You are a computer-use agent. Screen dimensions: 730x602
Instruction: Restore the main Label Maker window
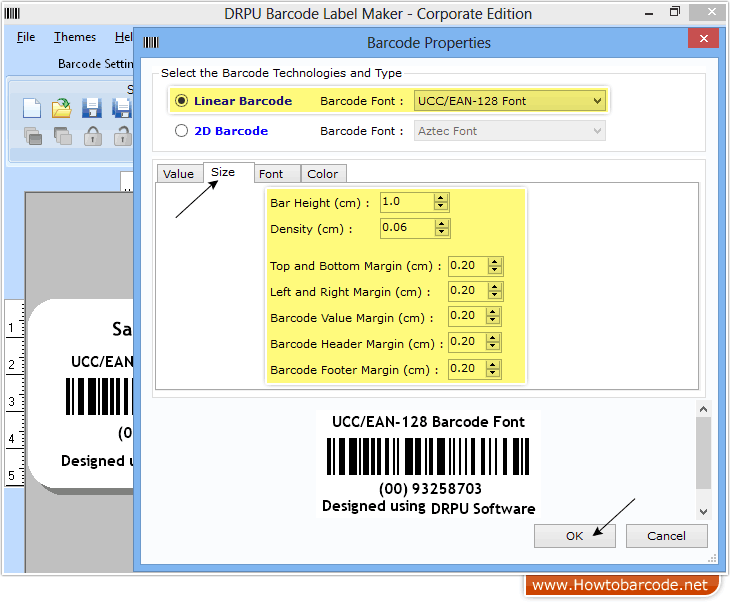click(x=675, y=12)
